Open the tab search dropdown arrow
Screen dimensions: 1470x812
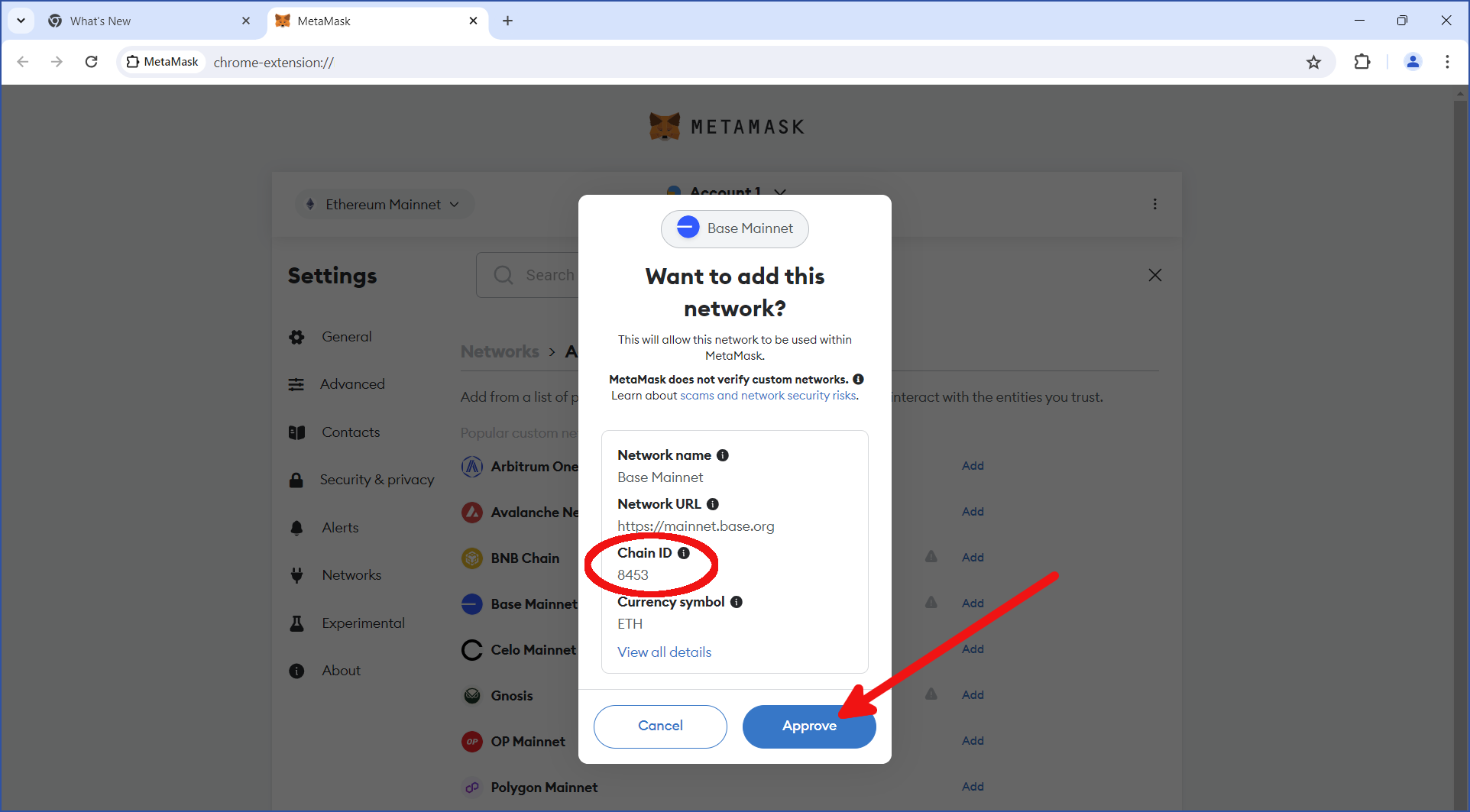(21, 21)
